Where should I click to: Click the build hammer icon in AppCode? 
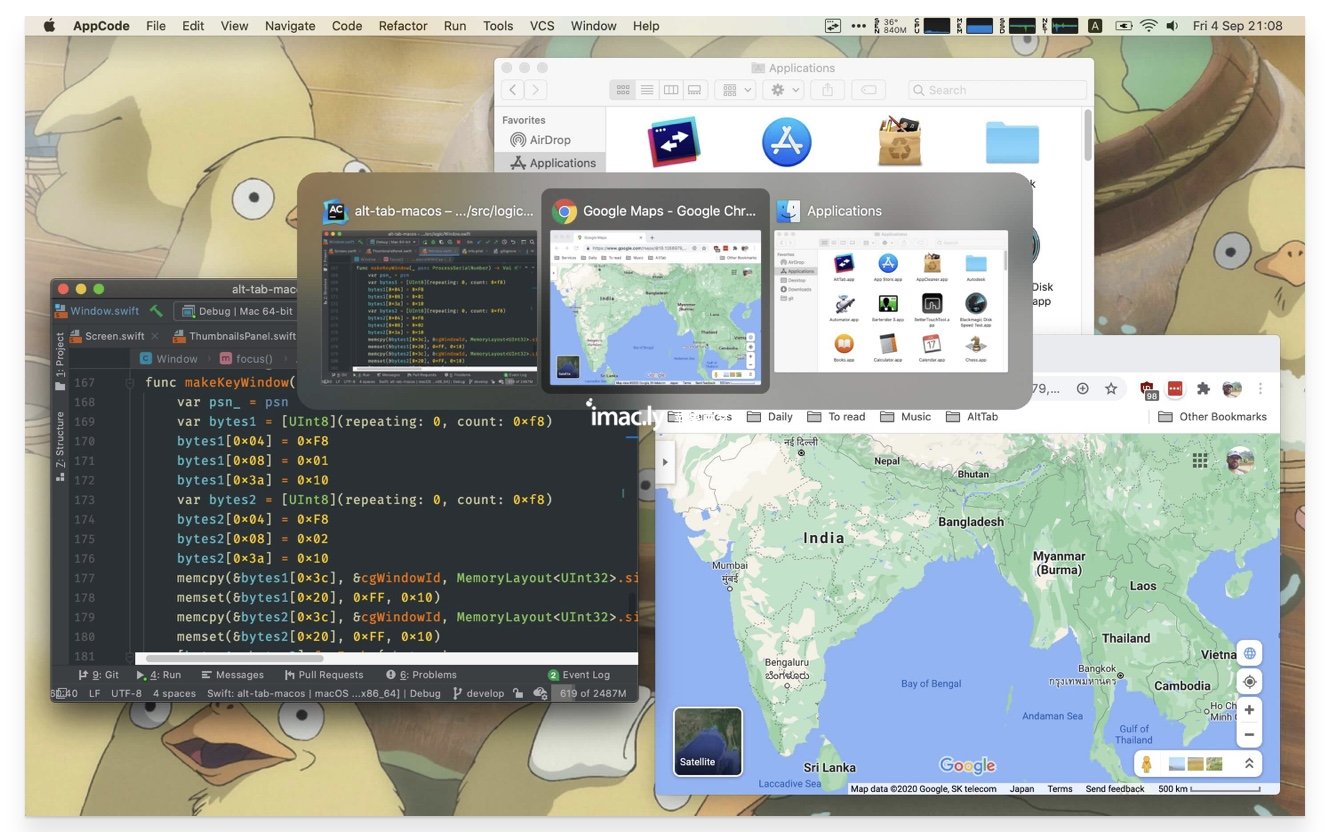(156, 311)
